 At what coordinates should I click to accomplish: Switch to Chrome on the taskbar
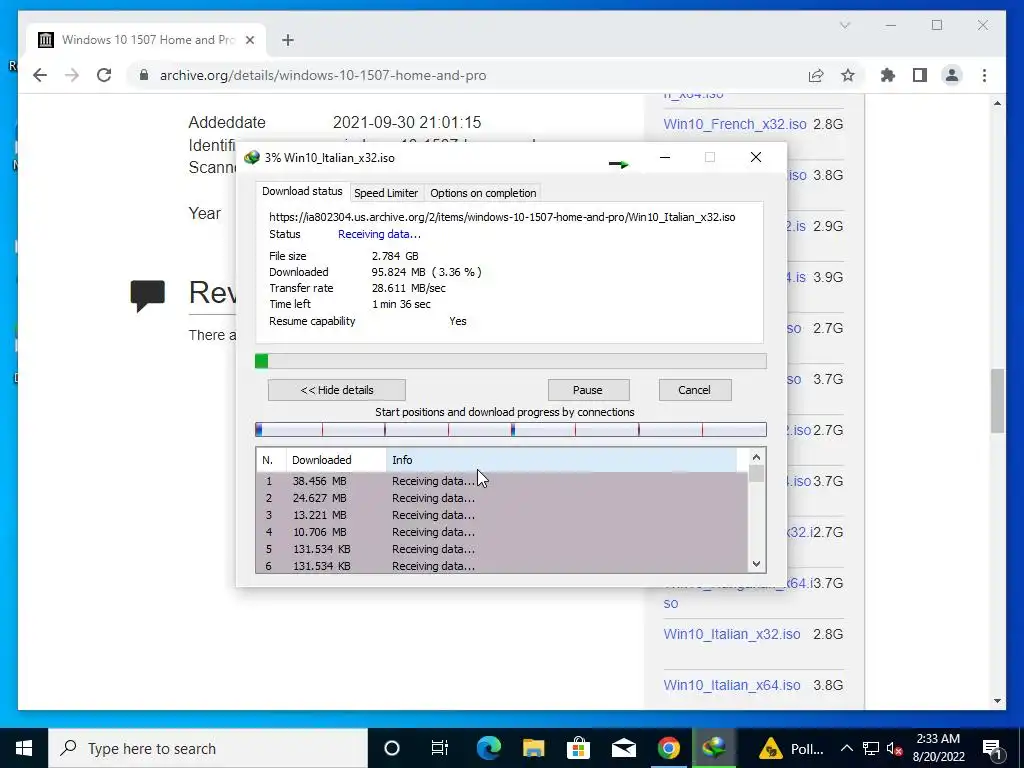tap(669, 748)
